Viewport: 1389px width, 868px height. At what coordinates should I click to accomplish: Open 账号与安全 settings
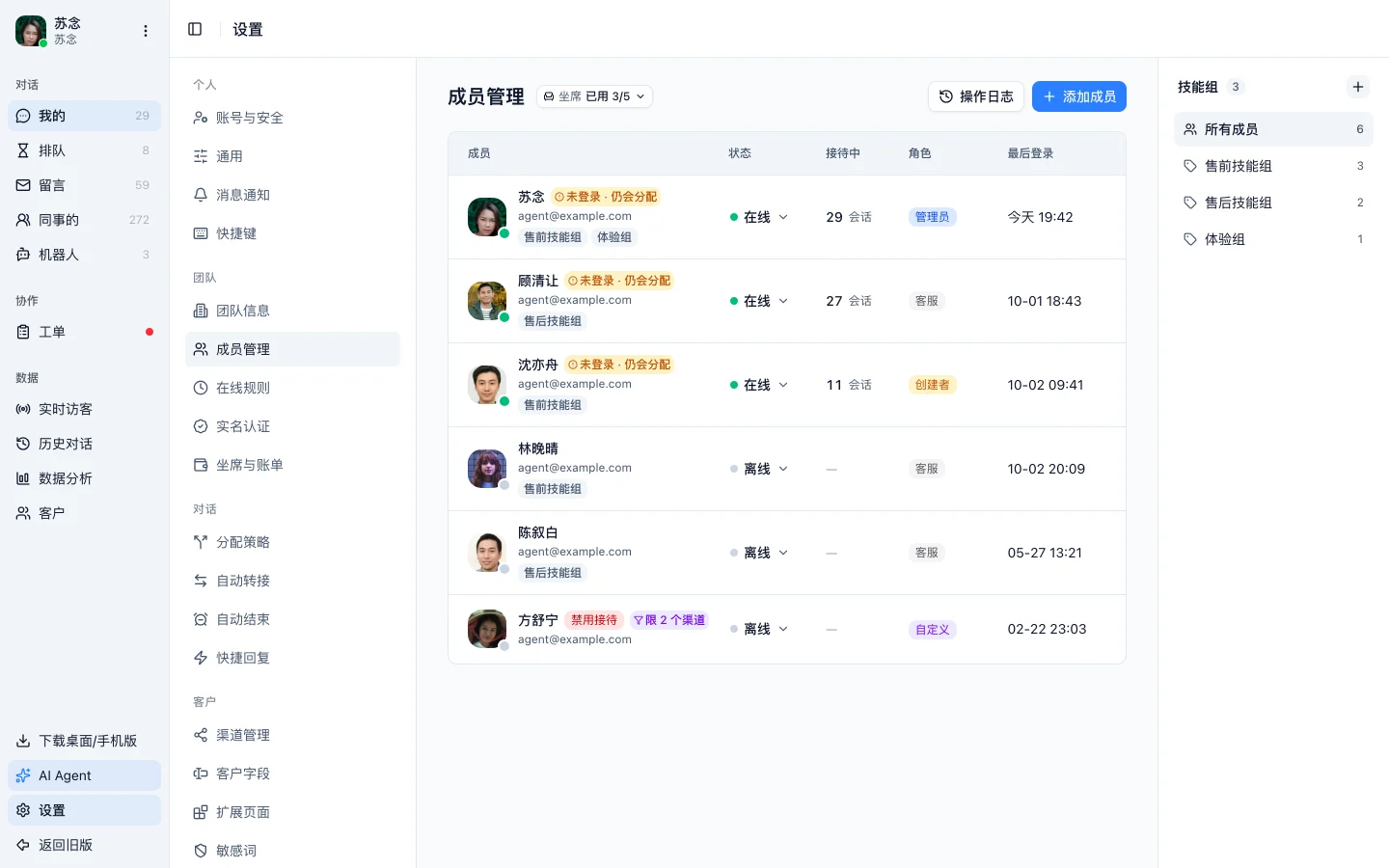(292, 118)
